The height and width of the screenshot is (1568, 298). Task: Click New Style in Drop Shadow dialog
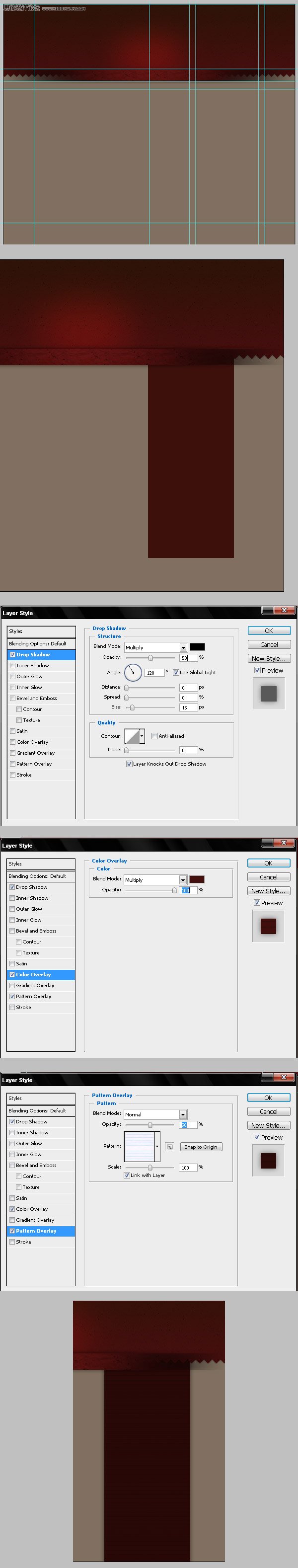(269, 659)
